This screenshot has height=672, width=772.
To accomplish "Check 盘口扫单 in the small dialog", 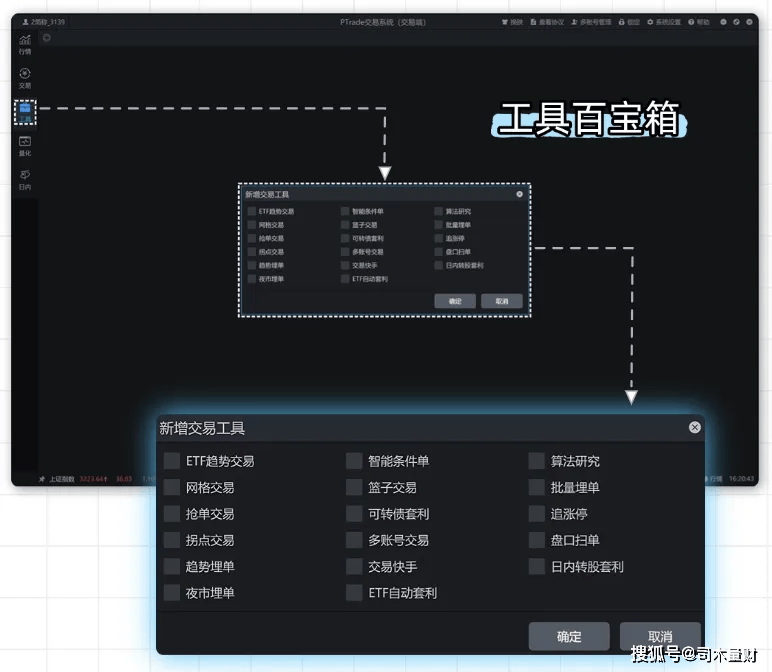I will (x=438, y=252).
